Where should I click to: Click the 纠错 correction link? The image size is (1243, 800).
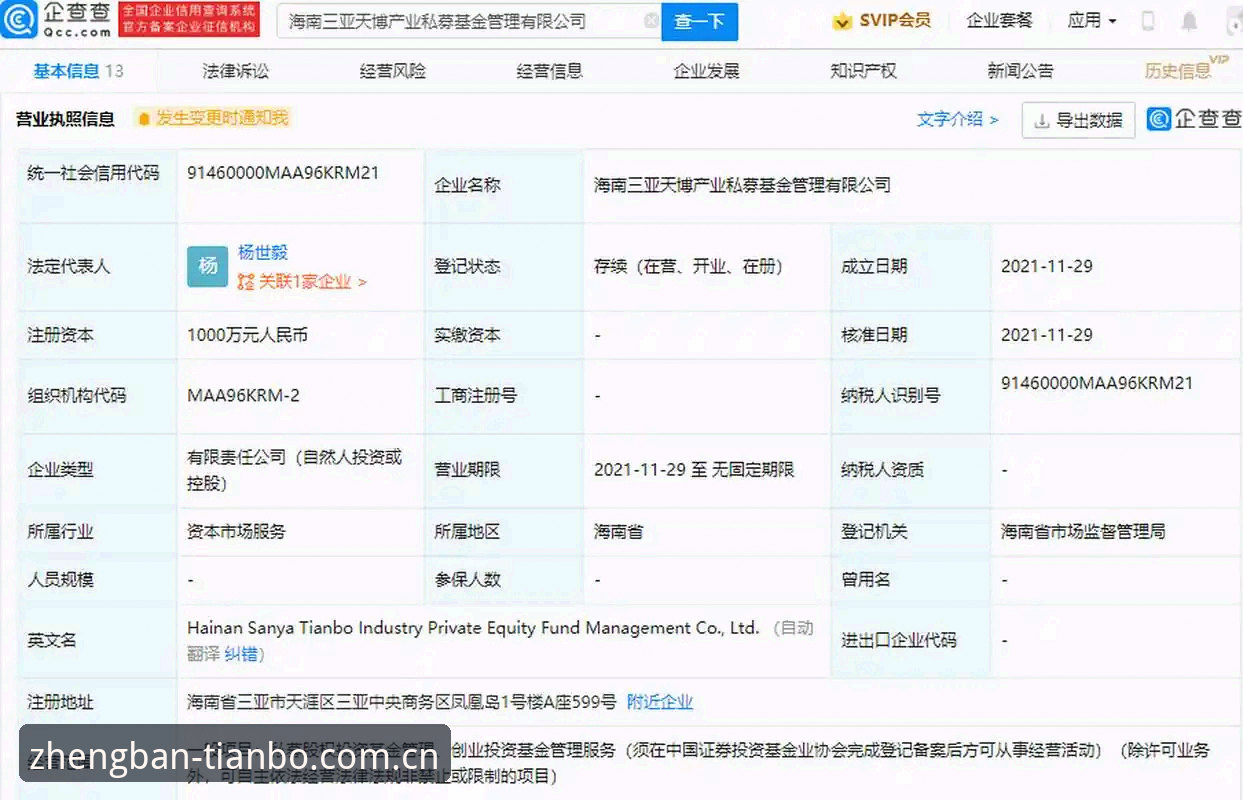point(240,655)
